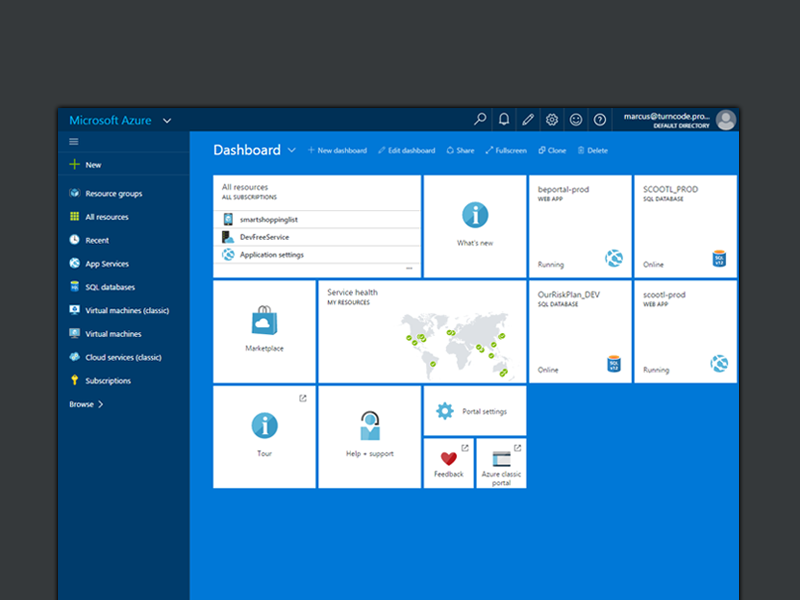The width and height of the screenshot is (800, 600).
Task: Click the Delete dashboard button
Action: tap(592, 151)
